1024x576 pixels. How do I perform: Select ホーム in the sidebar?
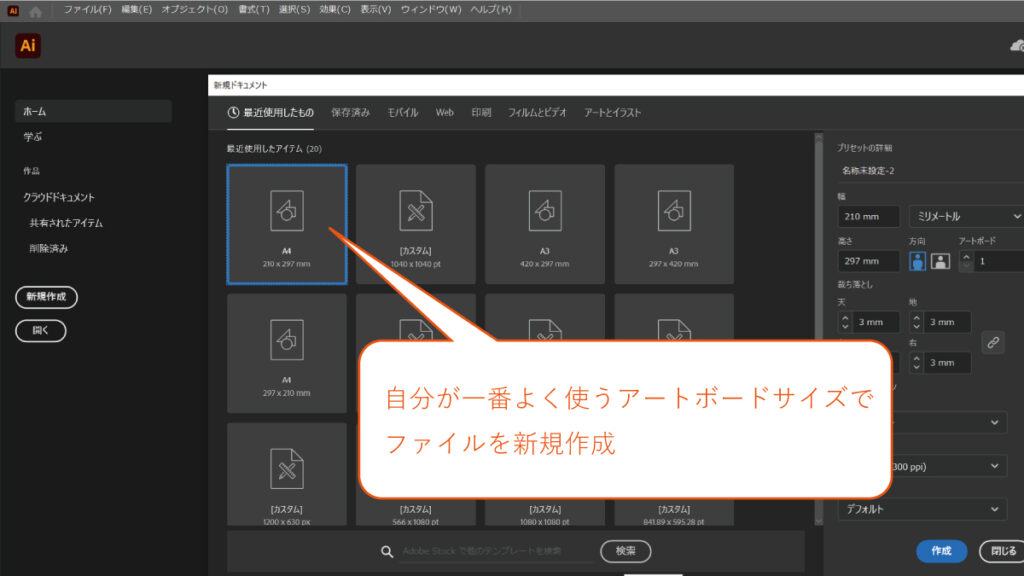[x=93, y=112]
